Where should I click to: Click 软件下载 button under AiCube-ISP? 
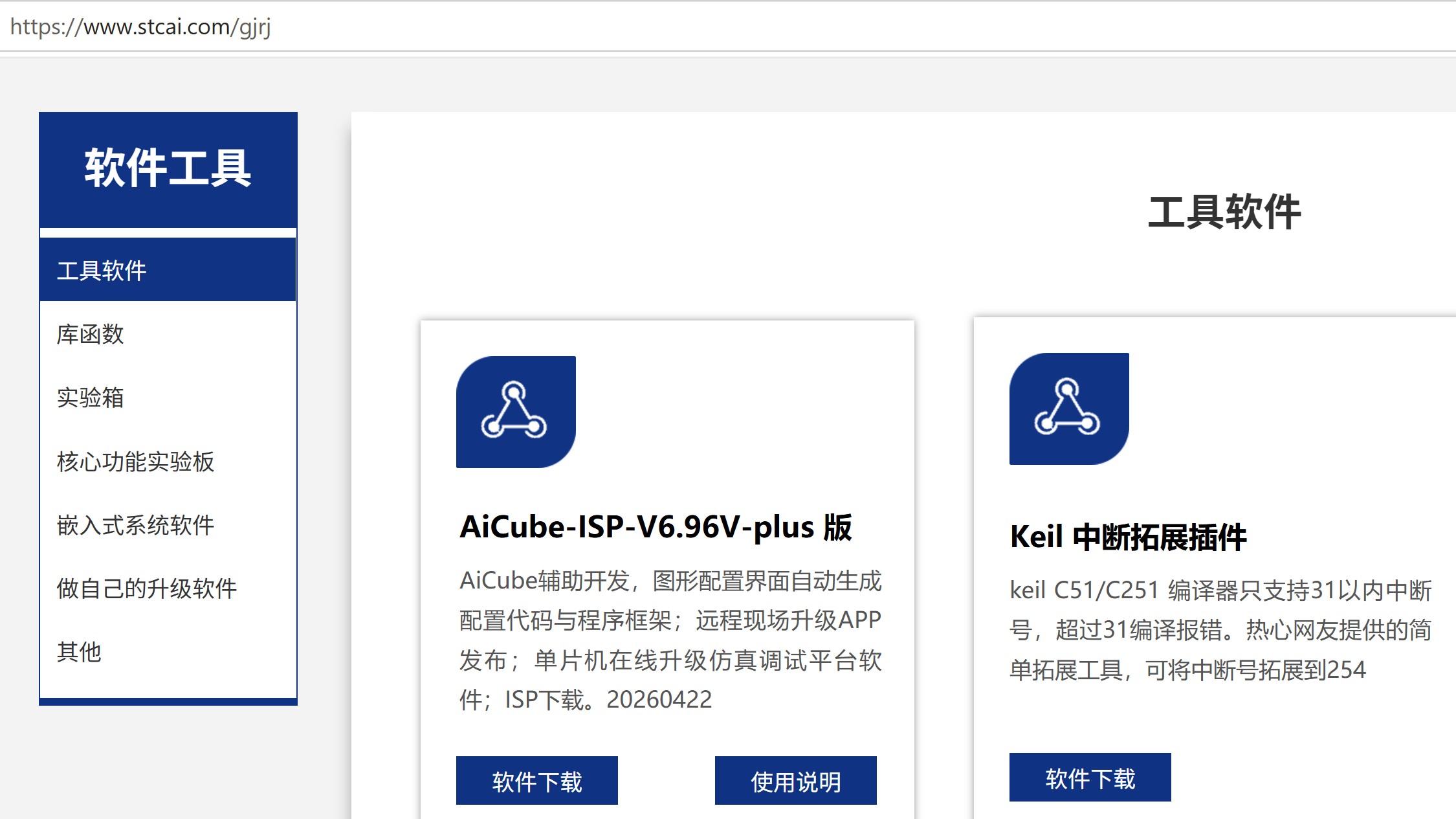pyautogui.click(x=537, y=781)
